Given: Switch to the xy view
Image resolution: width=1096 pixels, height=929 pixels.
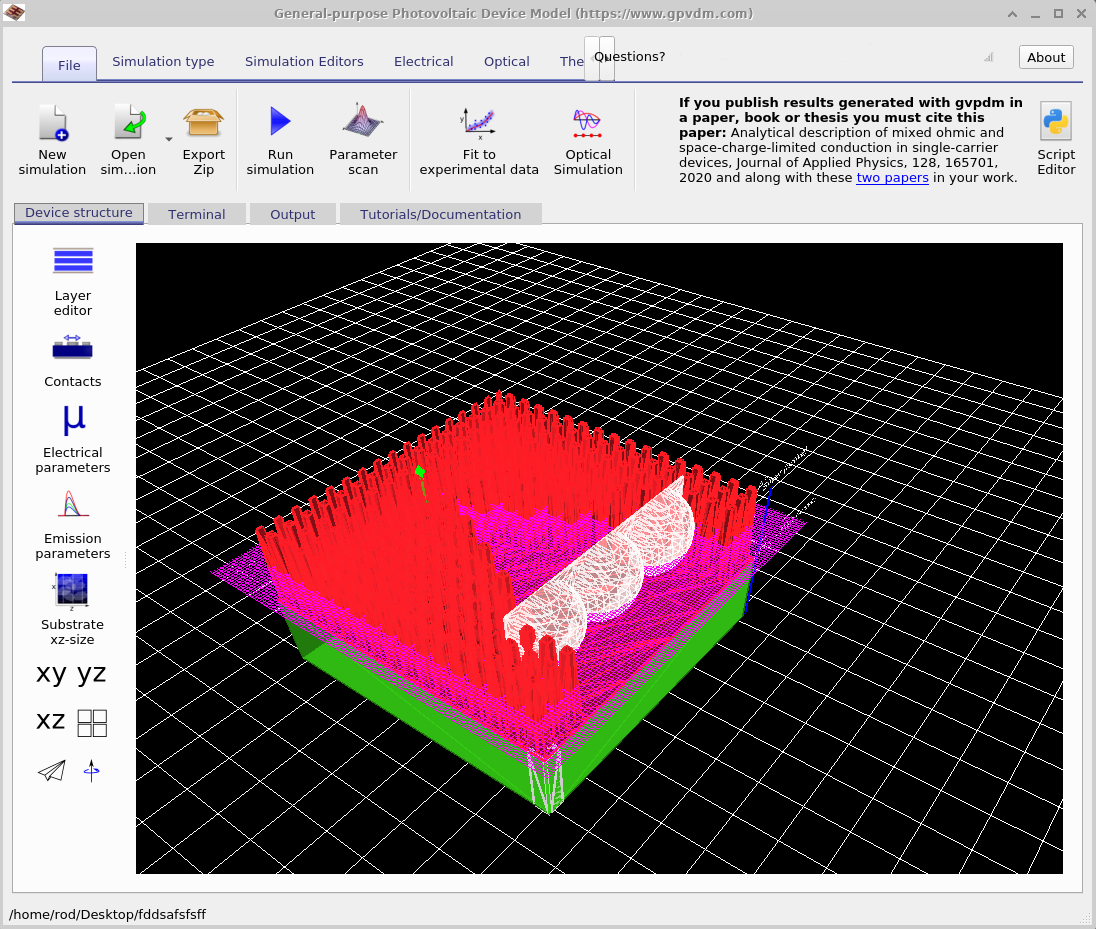Looking at the screenshot, I should click(48, 673).
